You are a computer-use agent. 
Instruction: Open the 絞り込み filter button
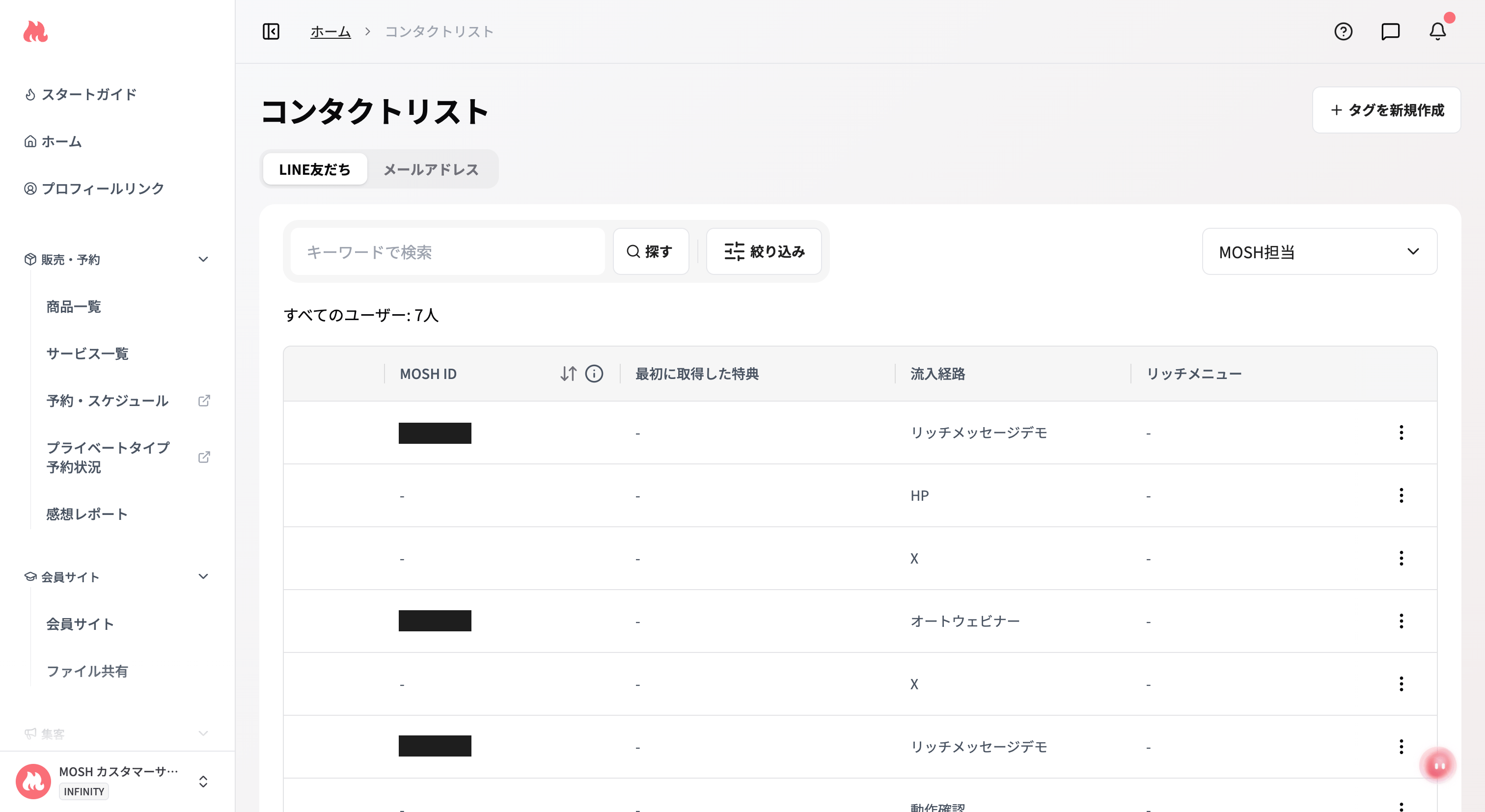[x=764, y=252]
